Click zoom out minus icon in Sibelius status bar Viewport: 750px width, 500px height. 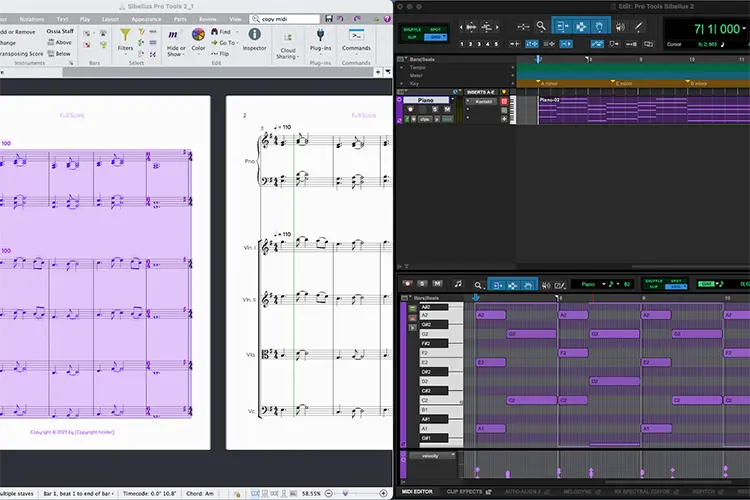pos(329,493)
